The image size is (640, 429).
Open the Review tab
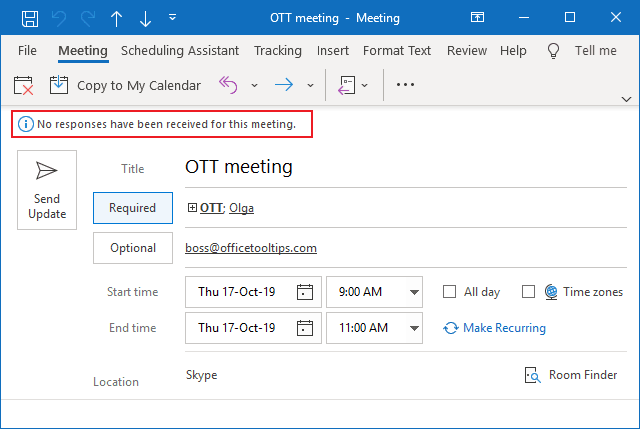point(467,51)
